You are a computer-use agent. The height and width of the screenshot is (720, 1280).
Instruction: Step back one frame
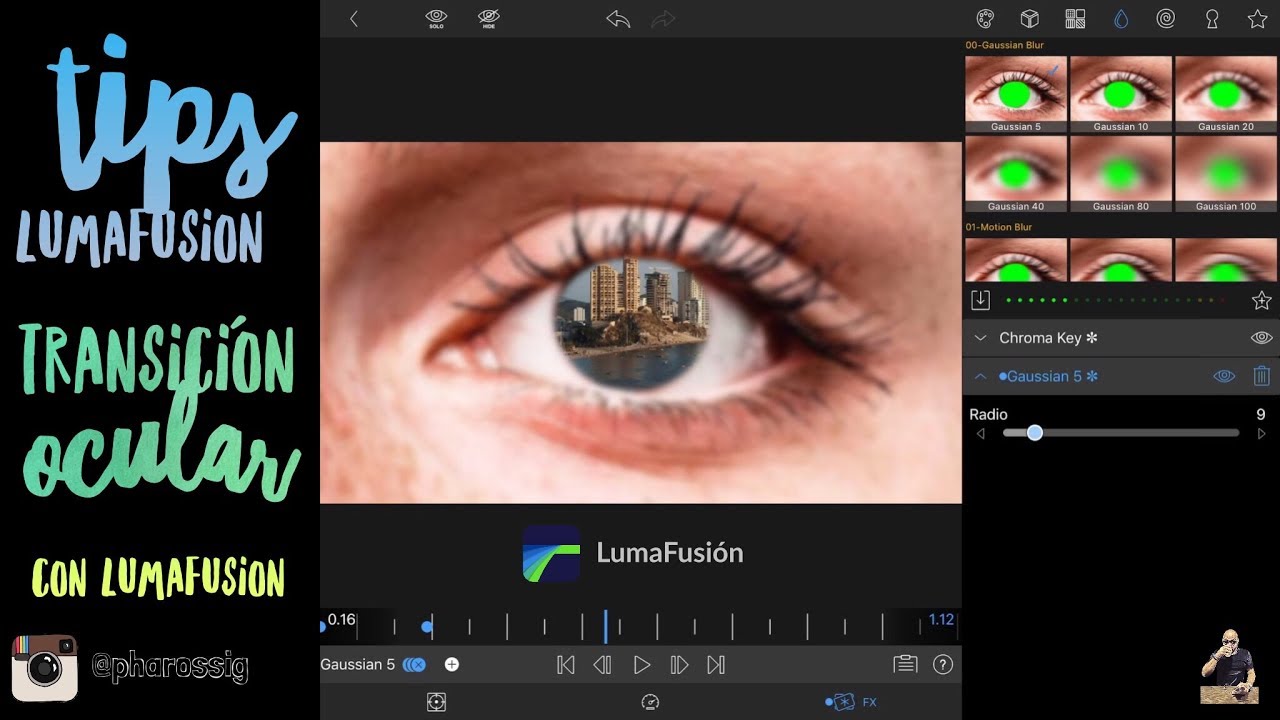(602, 664)
